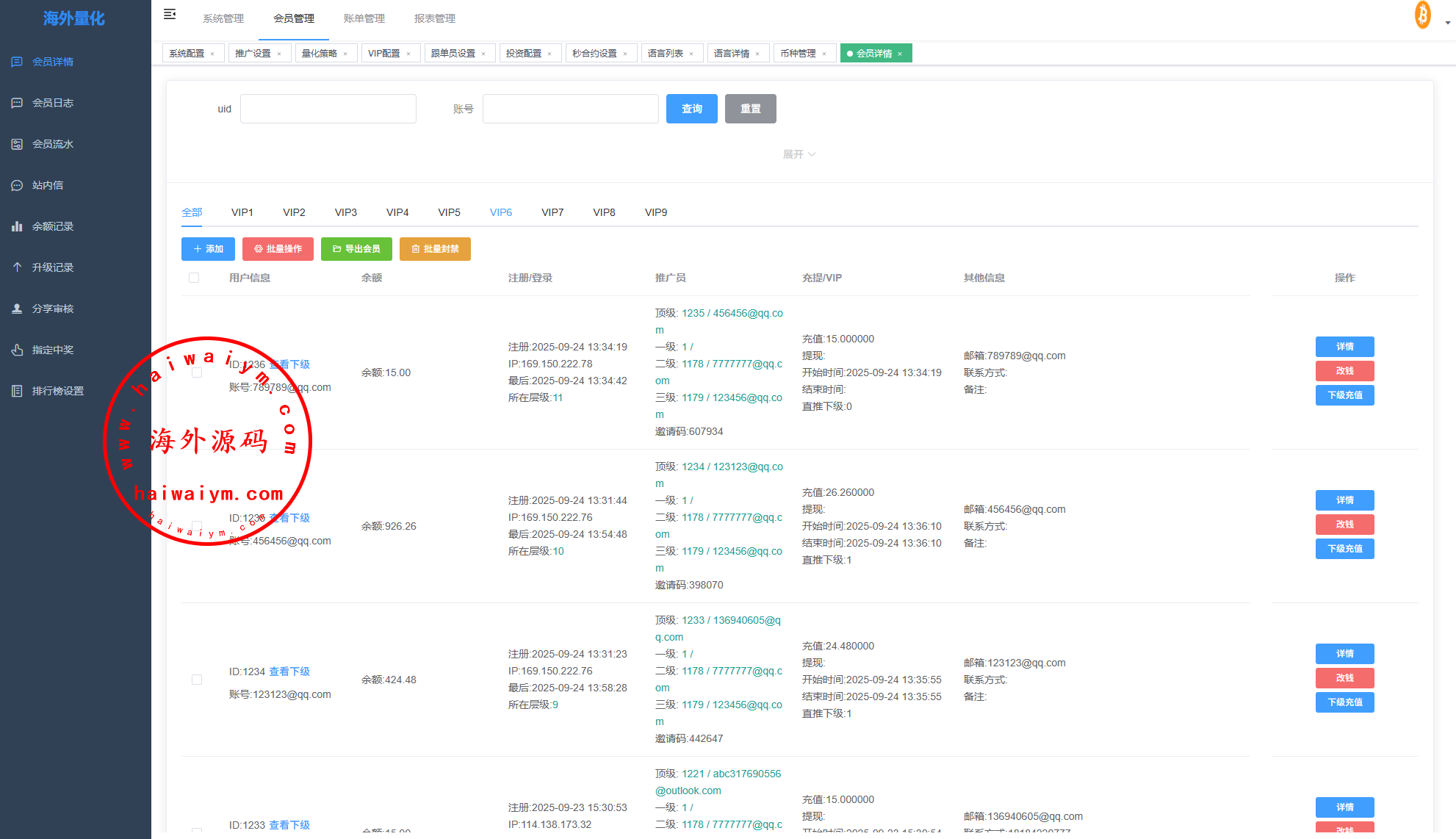1456x839 pixels.
Task: Check the row checkbox for ID 1234
Action: tap(197, 680)
